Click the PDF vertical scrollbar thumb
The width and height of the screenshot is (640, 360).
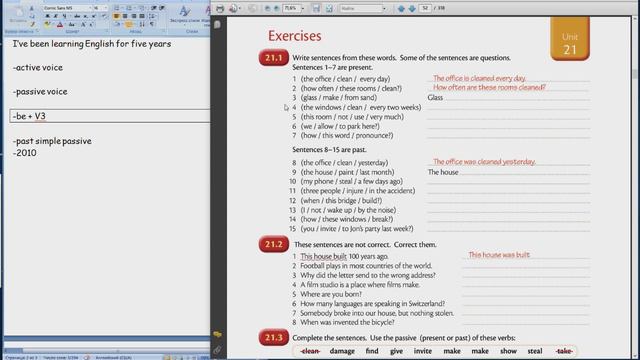(x=635, y=74)
